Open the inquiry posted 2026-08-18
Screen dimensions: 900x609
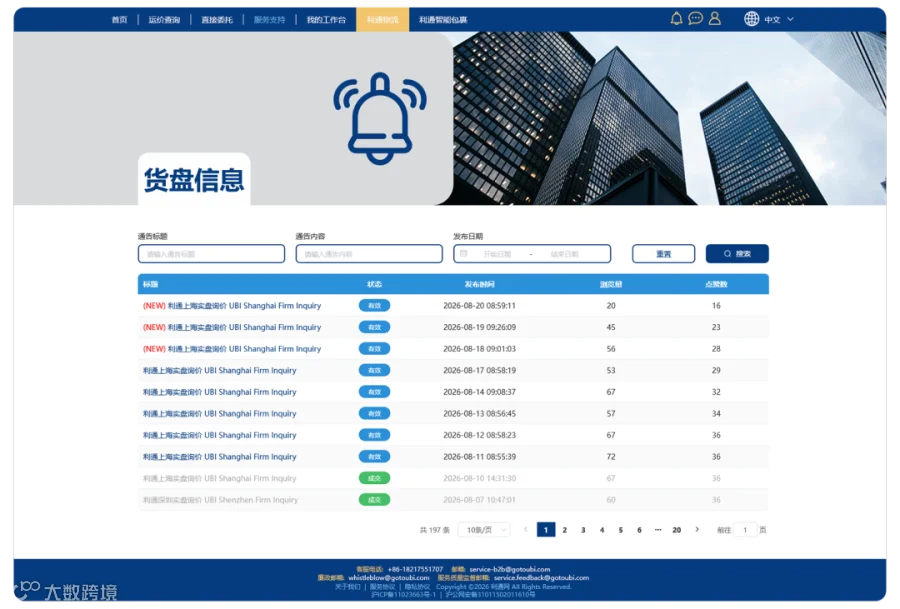[232, 349]
